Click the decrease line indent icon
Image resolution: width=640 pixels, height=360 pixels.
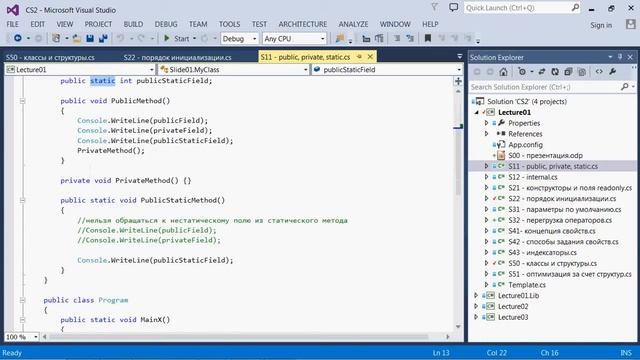[x=366, y=38]
